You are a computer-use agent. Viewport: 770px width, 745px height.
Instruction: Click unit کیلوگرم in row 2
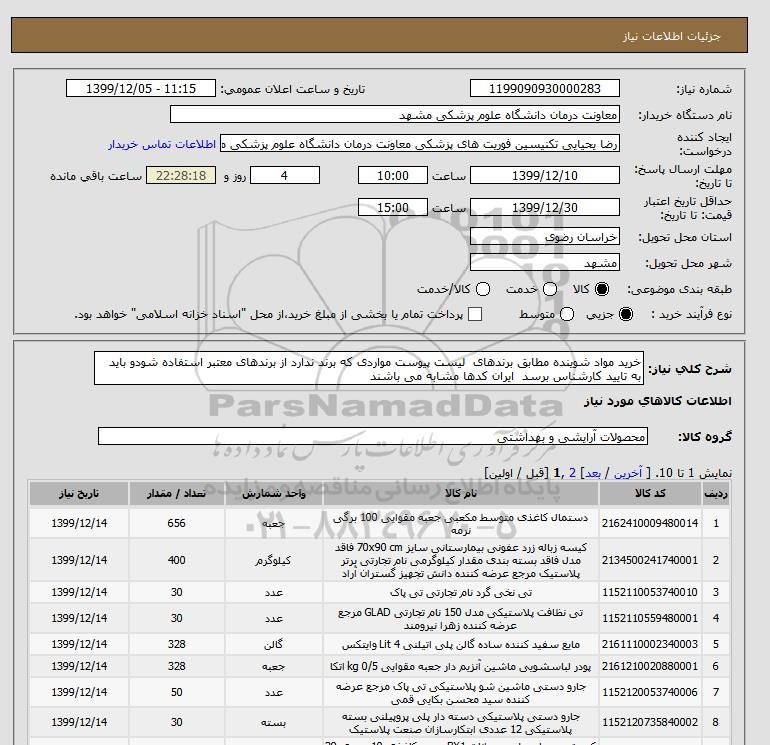coord(273,560)
